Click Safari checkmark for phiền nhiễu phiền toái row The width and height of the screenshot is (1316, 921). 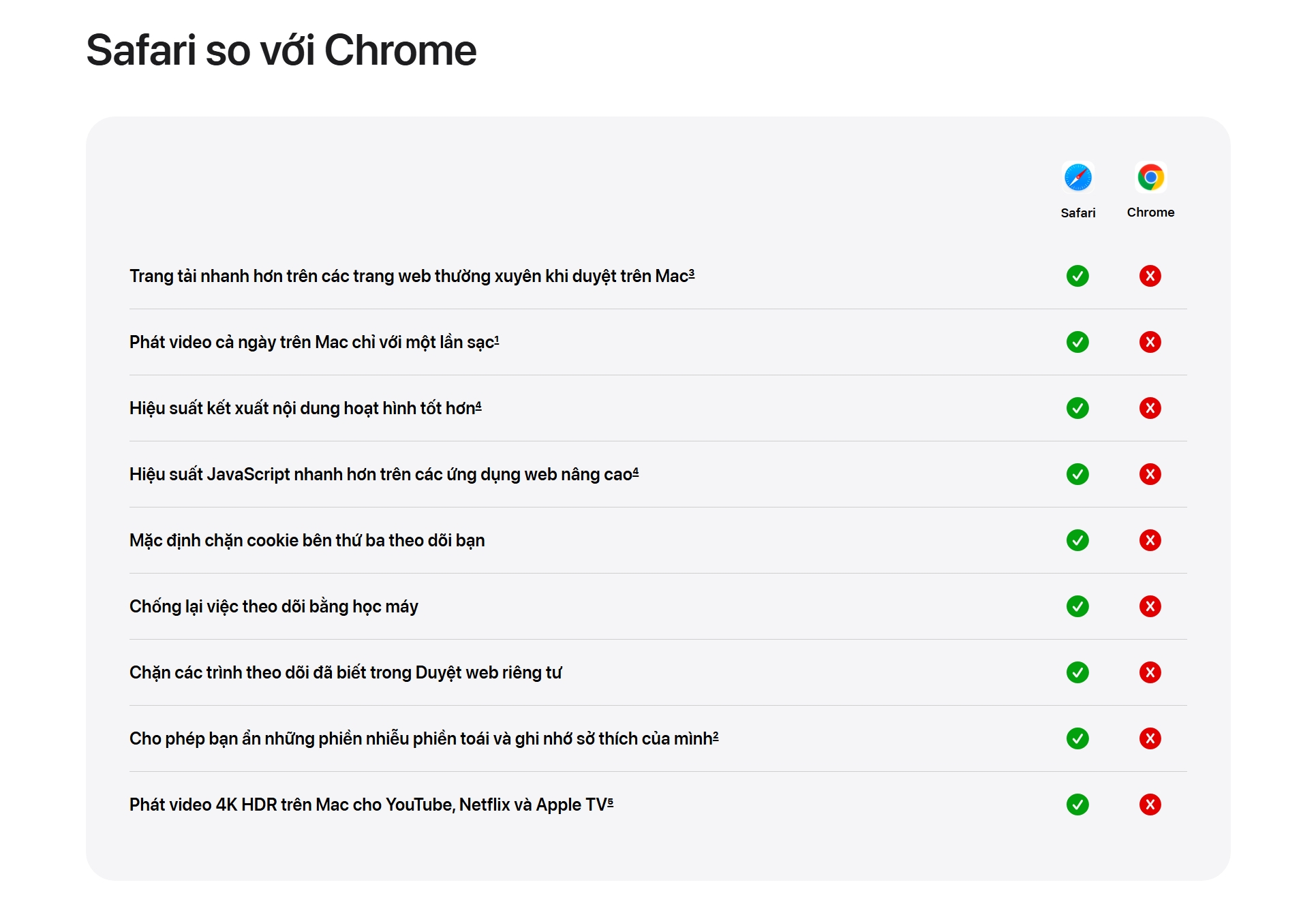pyautogui.click(x=1077, y=738)
